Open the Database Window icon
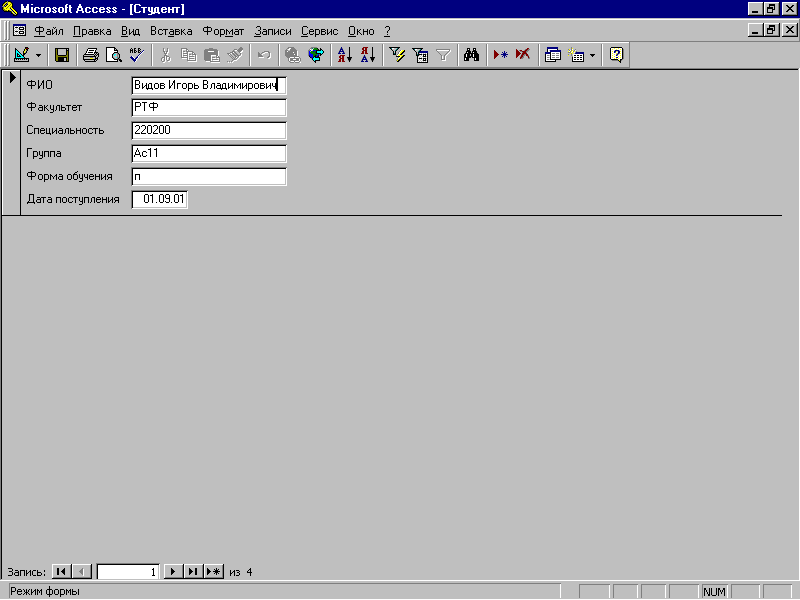This screenshot has height=600, width=800. click(553, 55)
